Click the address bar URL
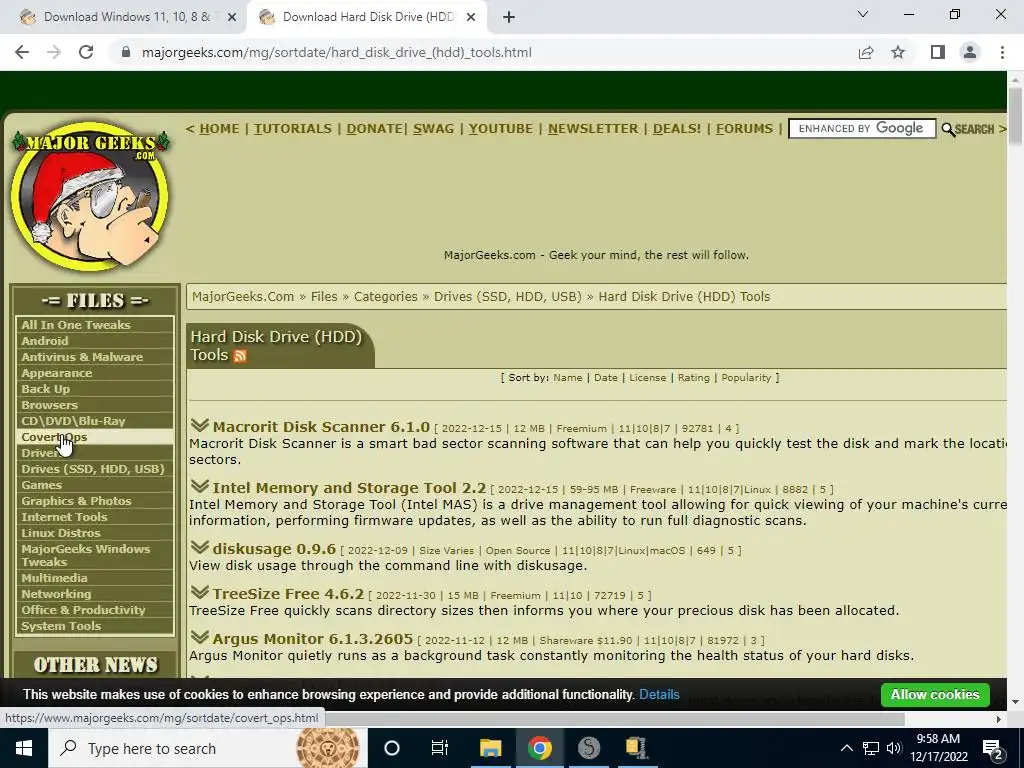 pyautogui.click(x=336, y=52)
